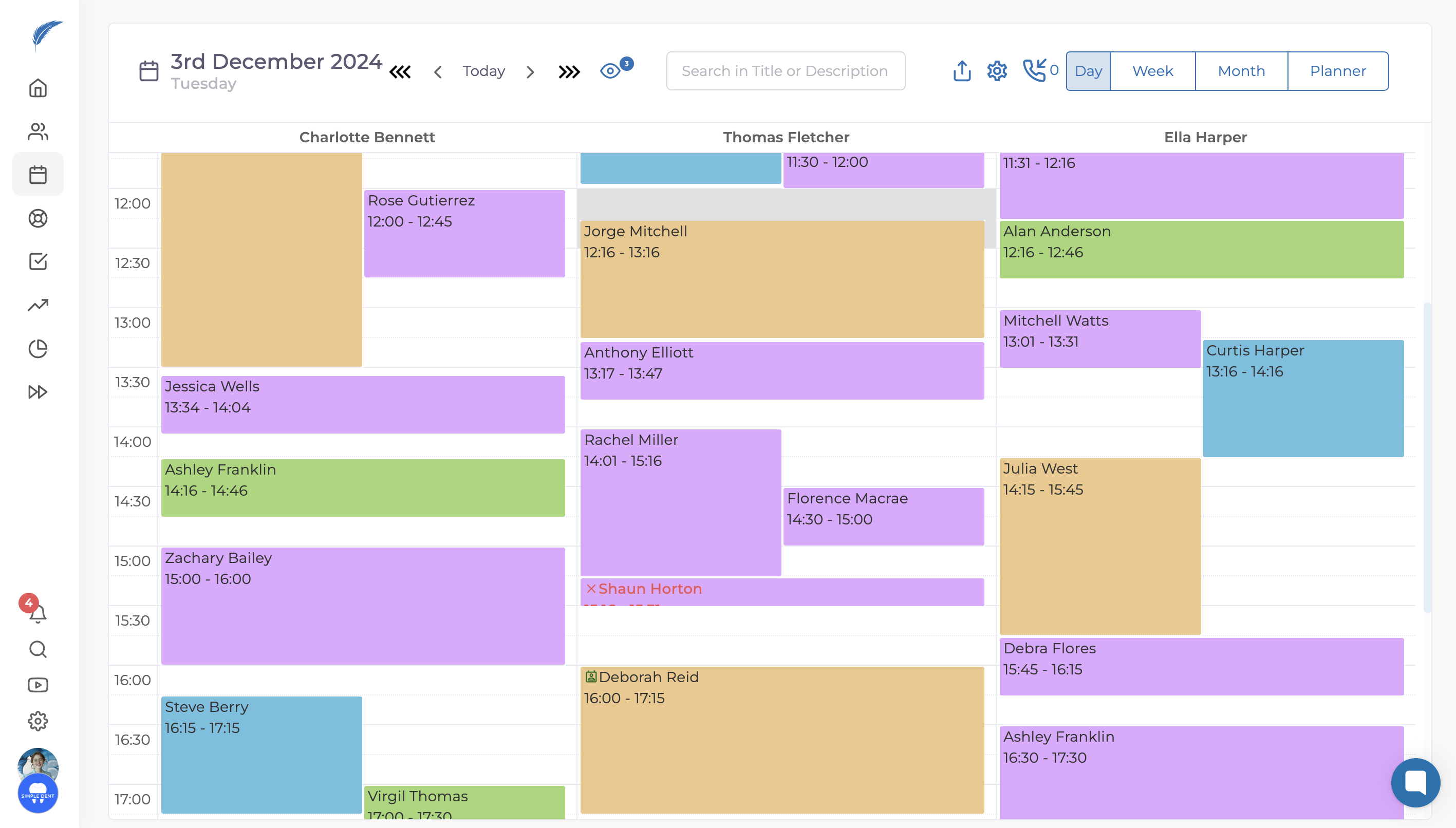Open the trending analytics icon in sidebar
Screen dimensions: 1456x828
pos(38,306)
